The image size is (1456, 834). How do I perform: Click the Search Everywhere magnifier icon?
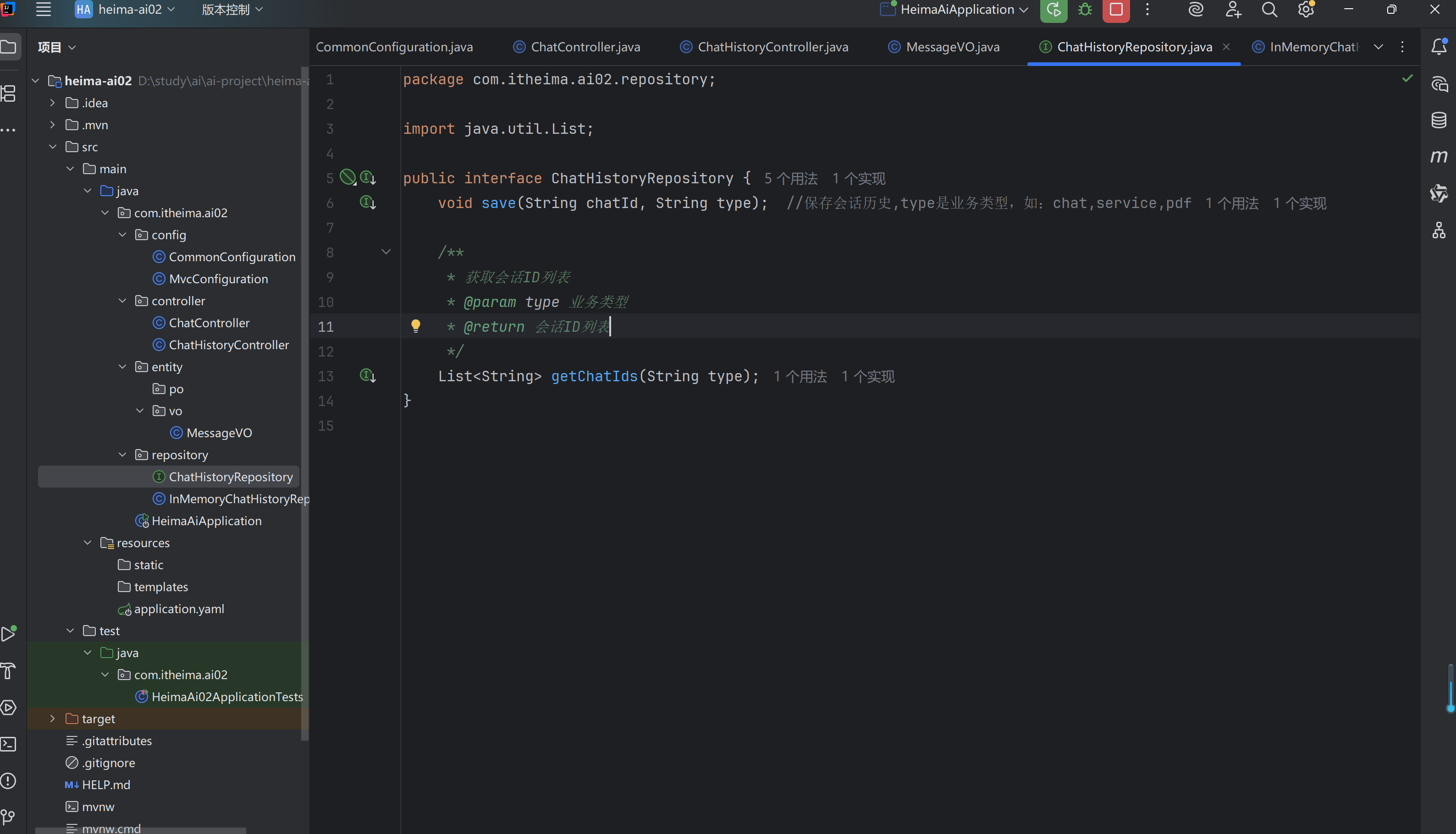1269,10
